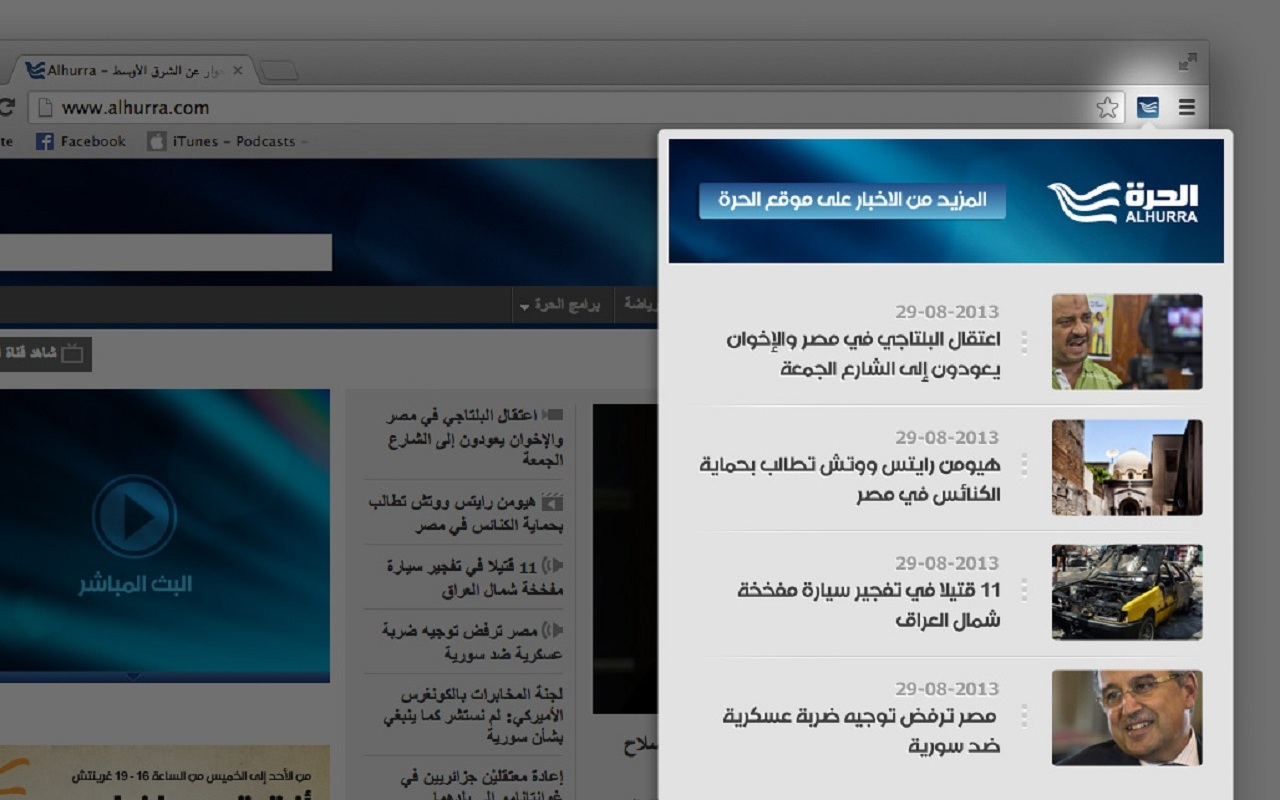
Task: Open webpage list item 'اعتقال البلتاجي'
Action: click(x=475, y=437)
